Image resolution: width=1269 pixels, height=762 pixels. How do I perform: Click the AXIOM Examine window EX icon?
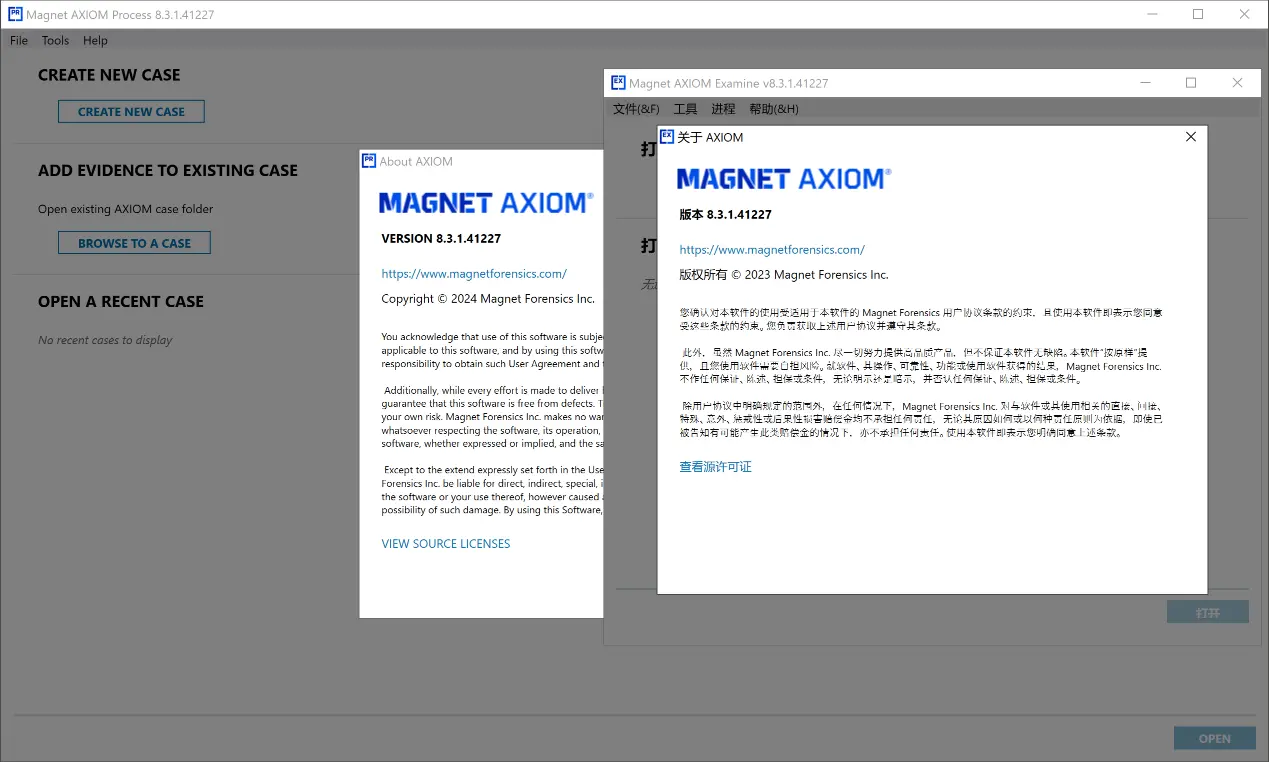[618, 82]
